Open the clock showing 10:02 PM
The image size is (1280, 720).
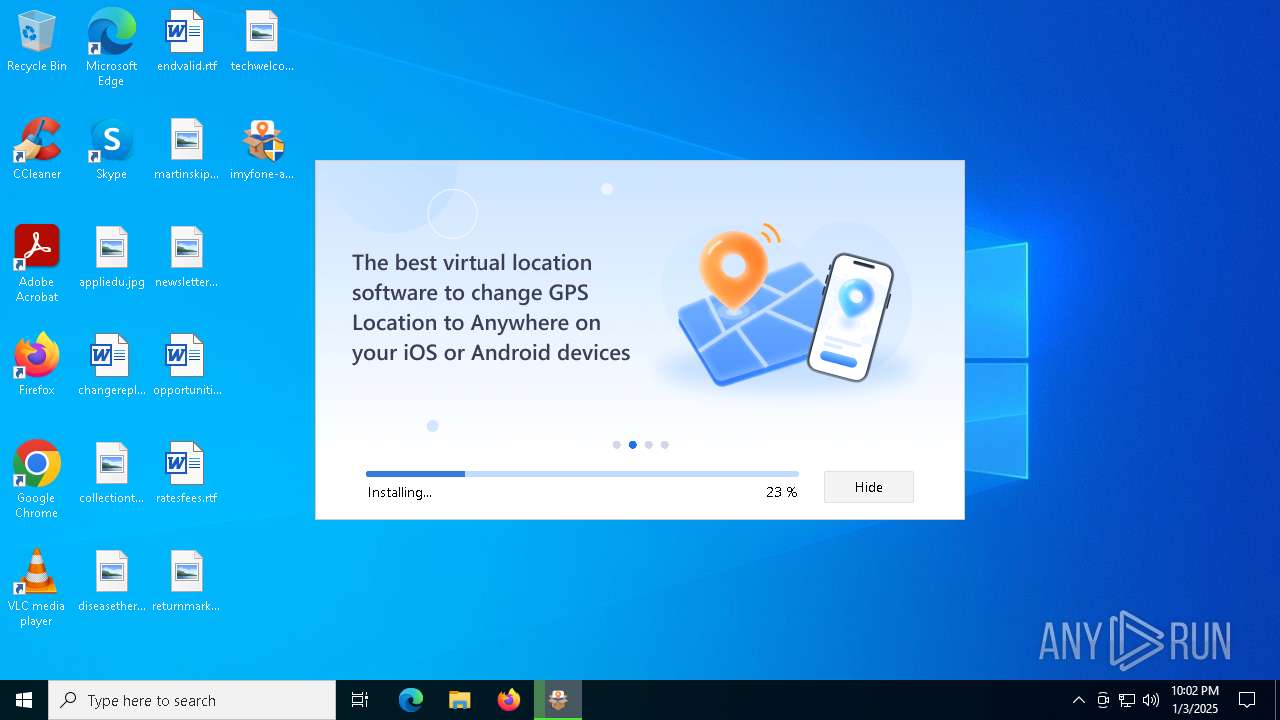(x=1195, y=700)
